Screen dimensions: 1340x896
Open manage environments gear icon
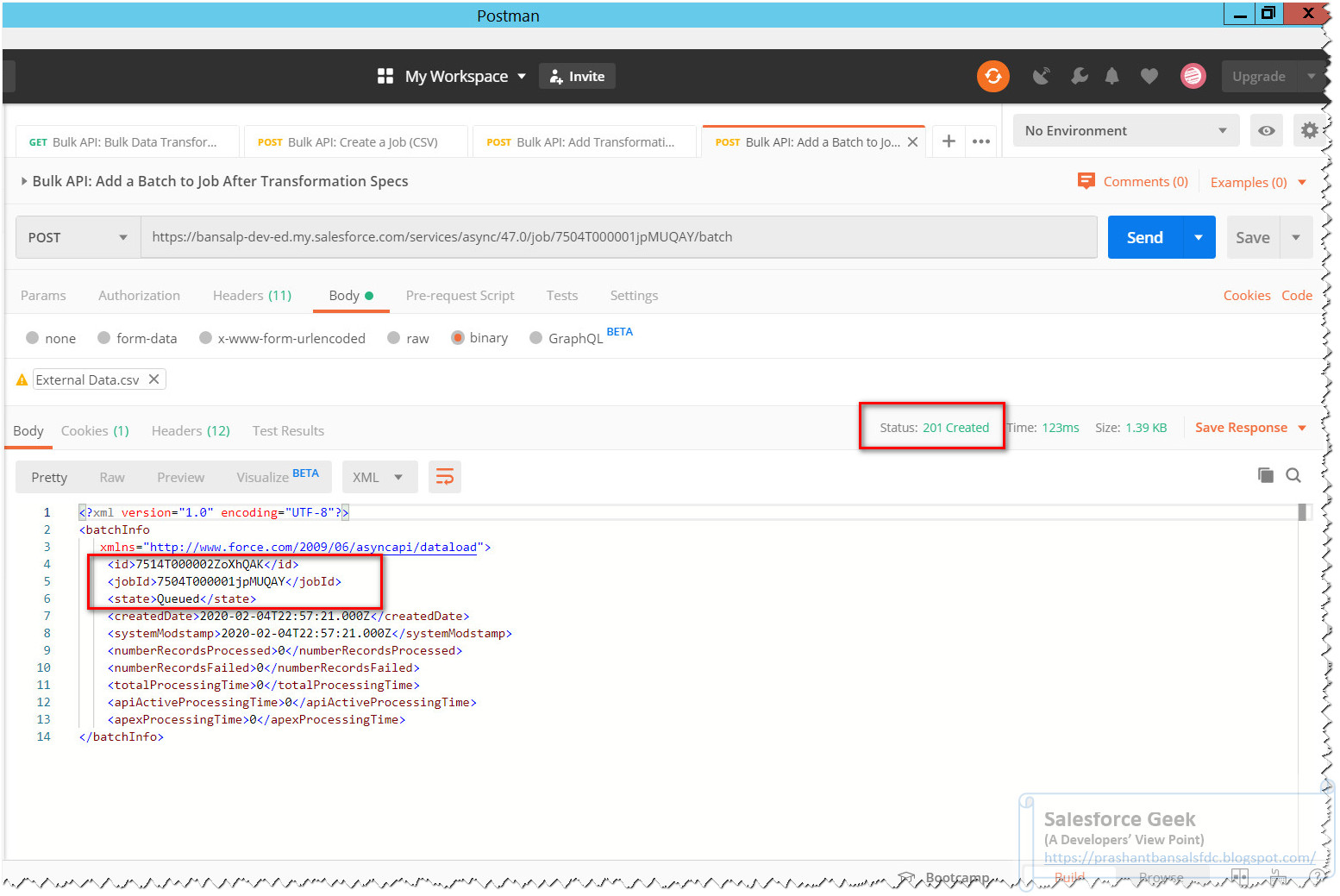click(x=1309, y=130)
